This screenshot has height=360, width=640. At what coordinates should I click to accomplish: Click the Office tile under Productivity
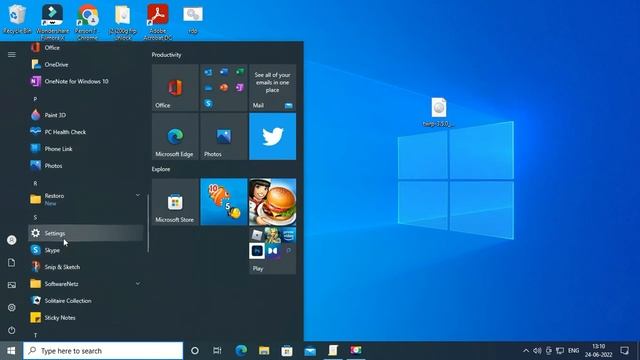(x=175, y=88)
